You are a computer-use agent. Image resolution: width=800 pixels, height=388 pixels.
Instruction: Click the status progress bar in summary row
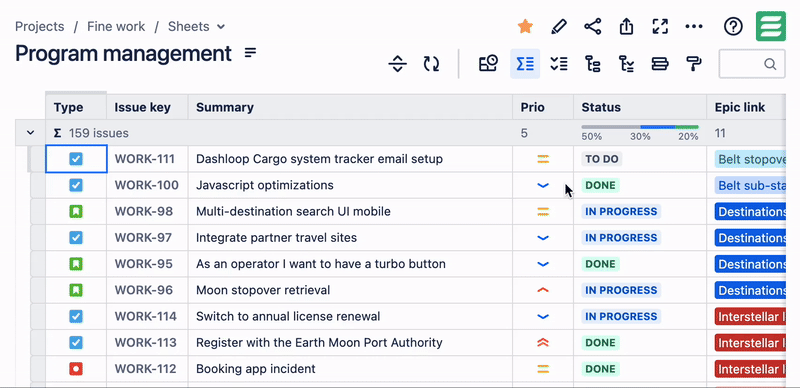tap(640, 127)
